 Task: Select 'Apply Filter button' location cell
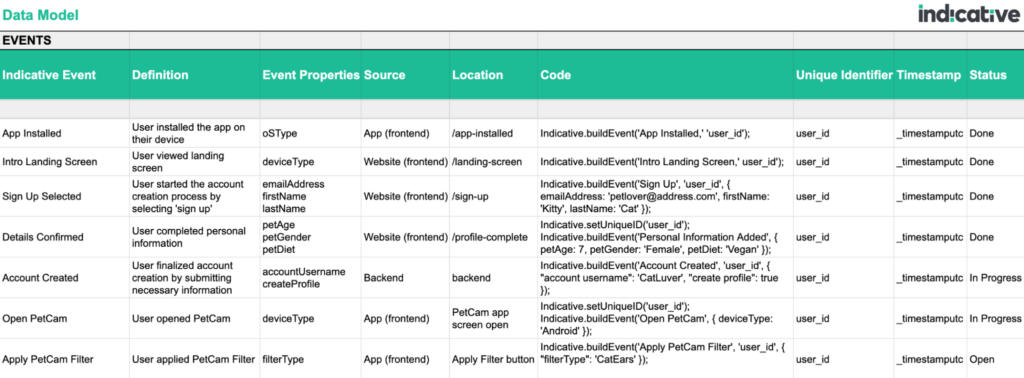point(492,359)
